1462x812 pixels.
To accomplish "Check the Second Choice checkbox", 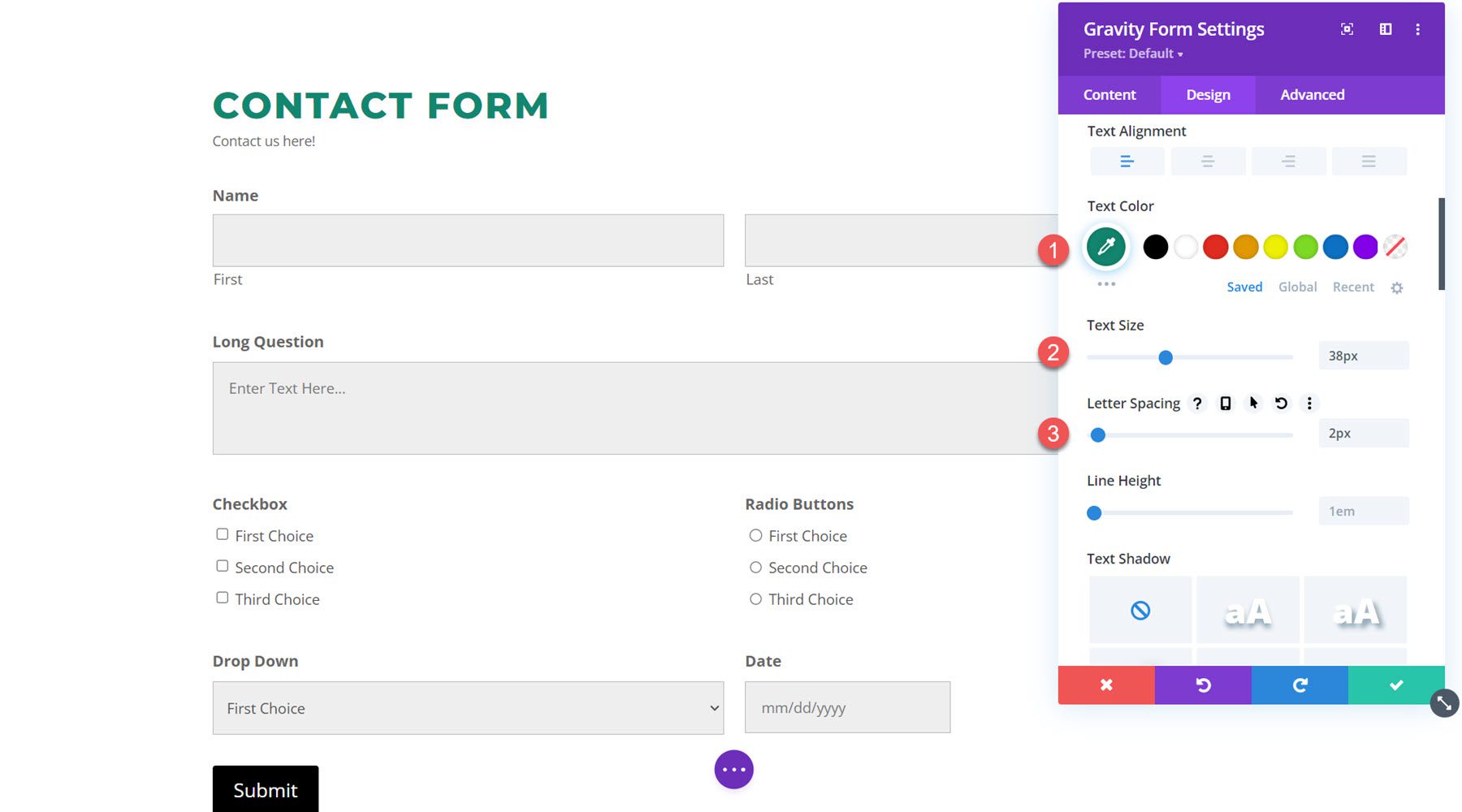I will (222, 565).
